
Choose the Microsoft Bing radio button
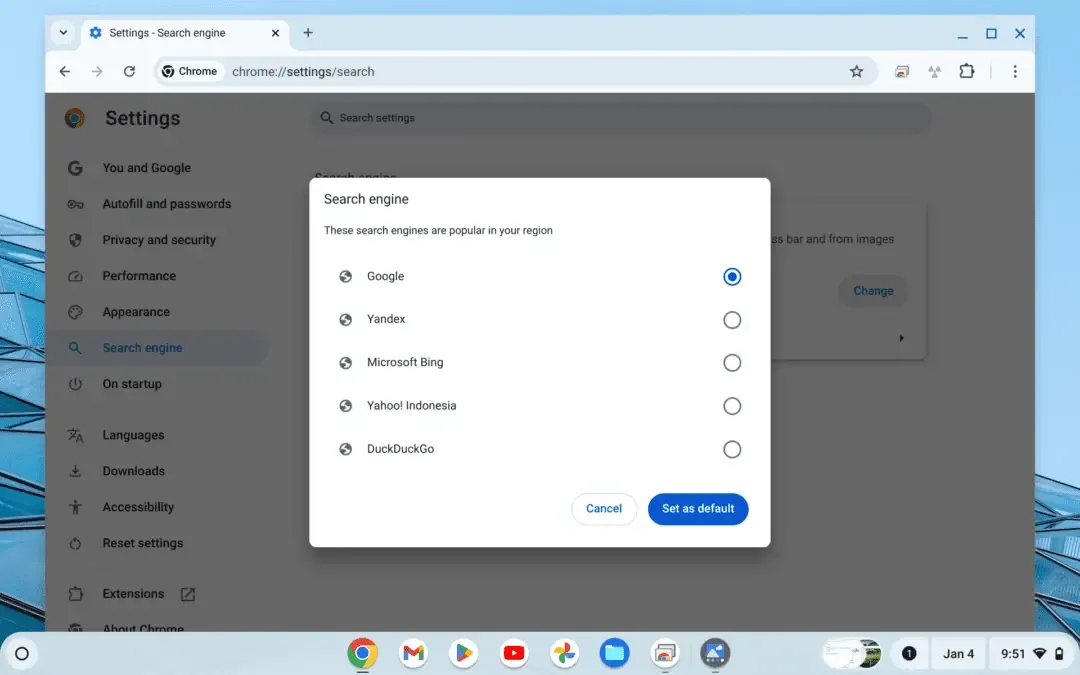click(731, 362)
